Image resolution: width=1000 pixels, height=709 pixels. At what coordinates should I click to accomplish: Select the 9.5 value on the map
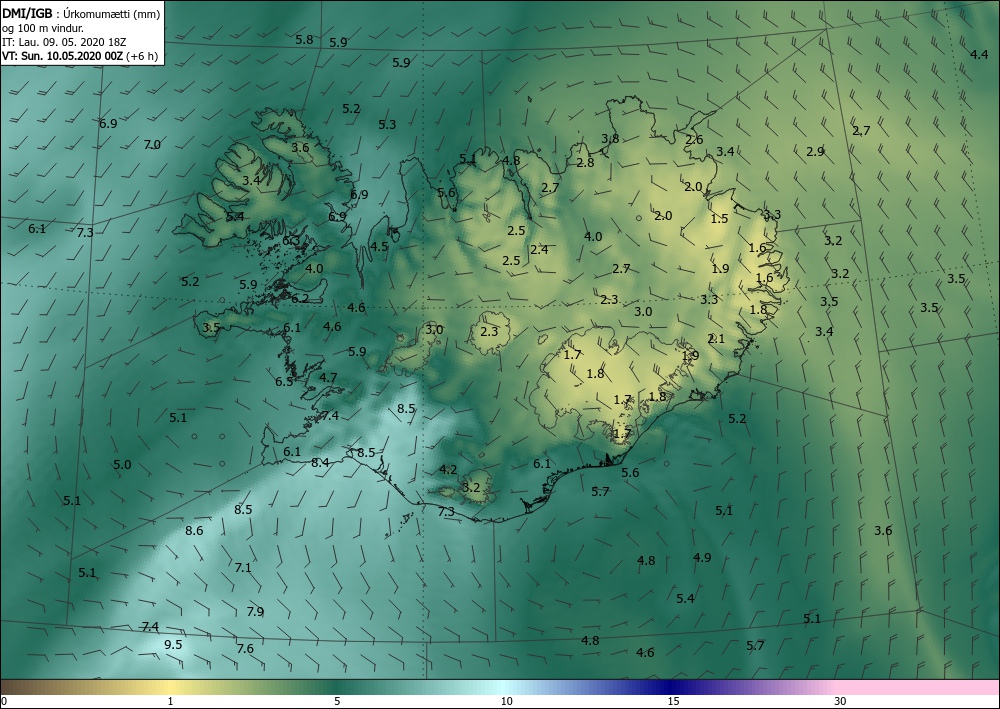pos(173,645)
